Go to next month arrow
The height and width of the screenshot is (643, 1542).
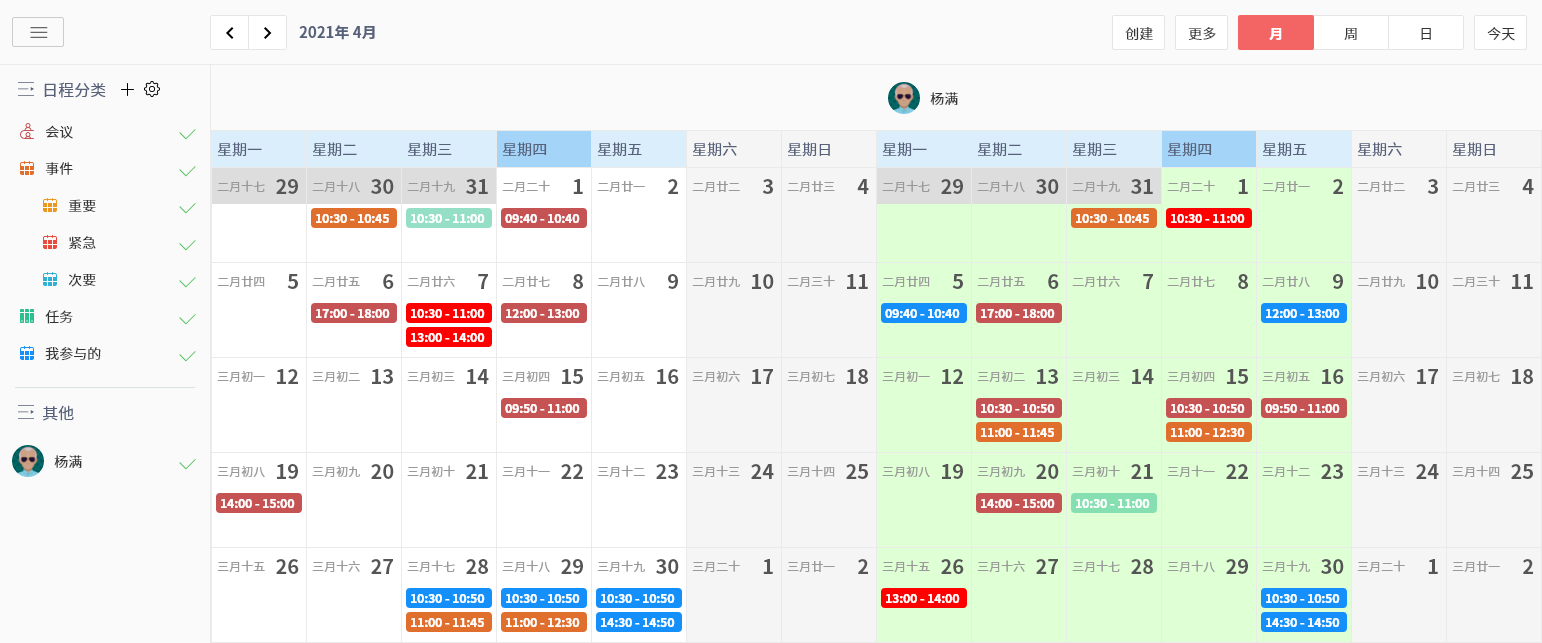click(x=267, y=33)
